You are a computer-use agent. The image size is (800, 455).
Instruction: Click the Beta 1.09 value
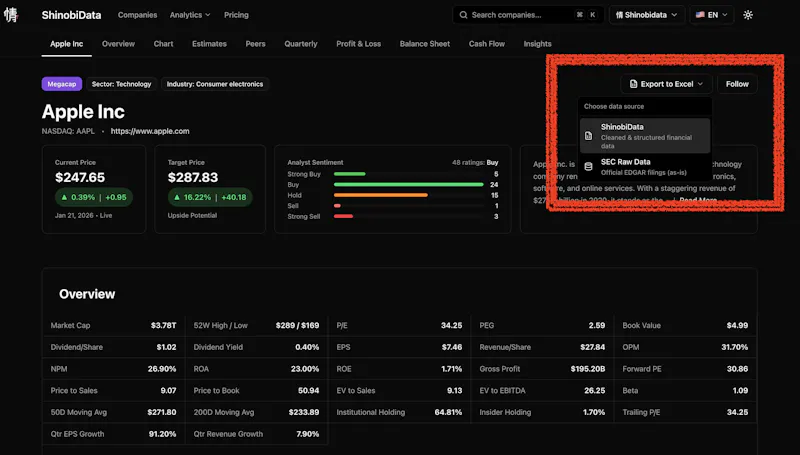pyautogui.click(x=740, y=390)
